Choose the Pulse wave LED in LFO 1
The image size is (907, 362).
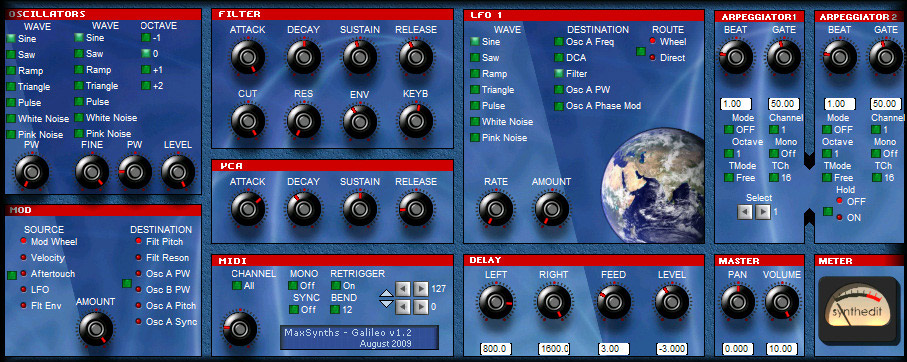pos(475,106)
